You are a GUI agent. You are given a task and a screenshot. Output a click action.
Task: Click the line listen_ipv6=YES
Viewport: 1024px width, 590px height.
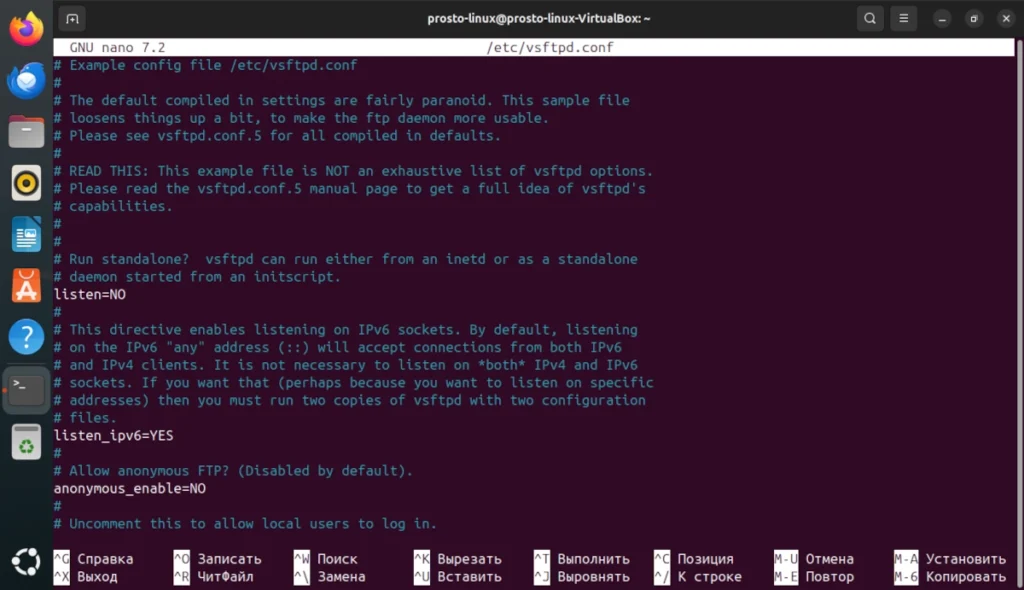coord(114,436)
